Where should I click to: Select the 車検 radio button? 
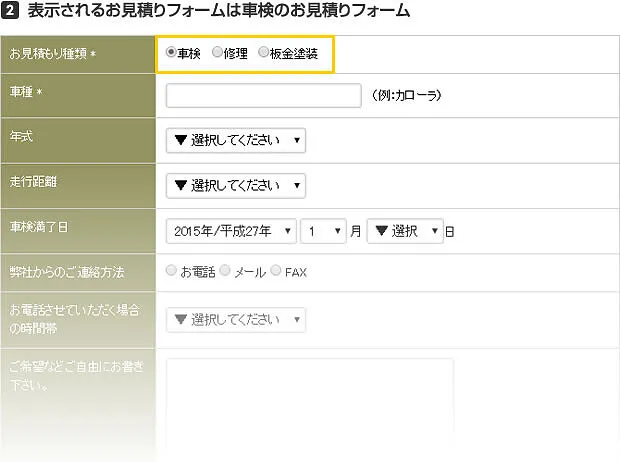(171, 52)
